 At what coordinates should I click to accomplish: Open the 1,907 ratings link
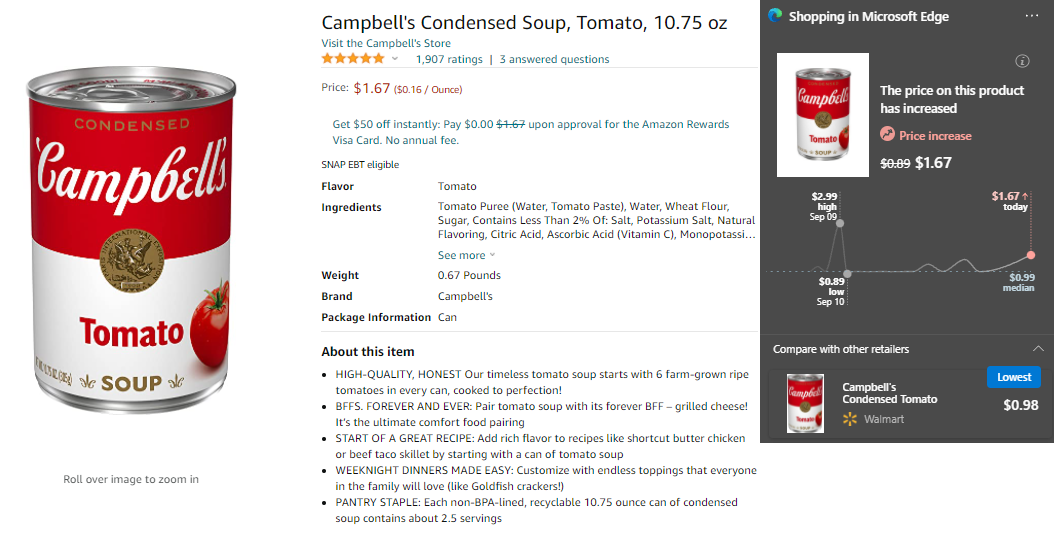(449, 59)
